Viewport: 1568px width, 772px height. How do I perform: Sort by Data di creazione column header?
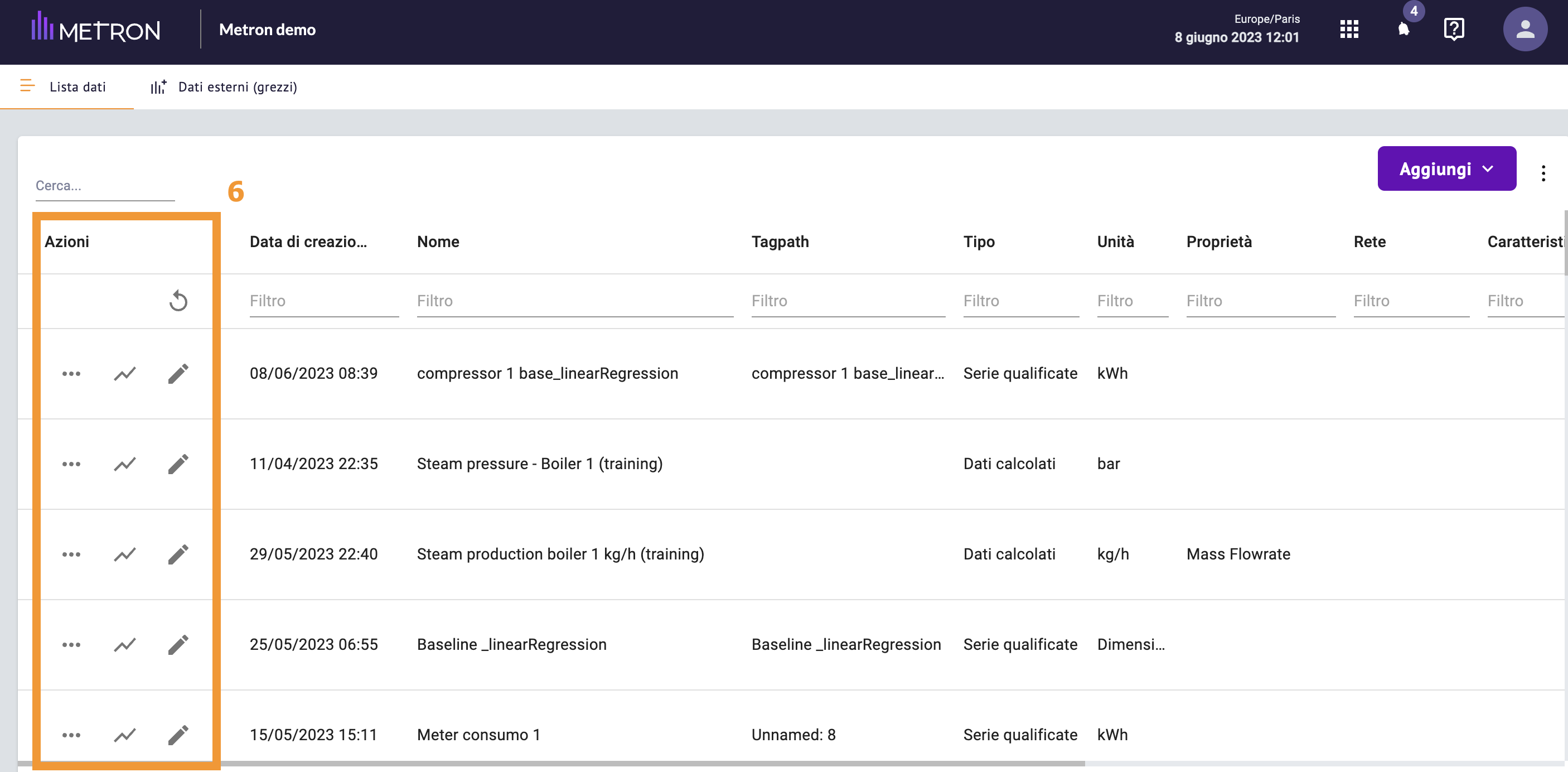[308, 242]
